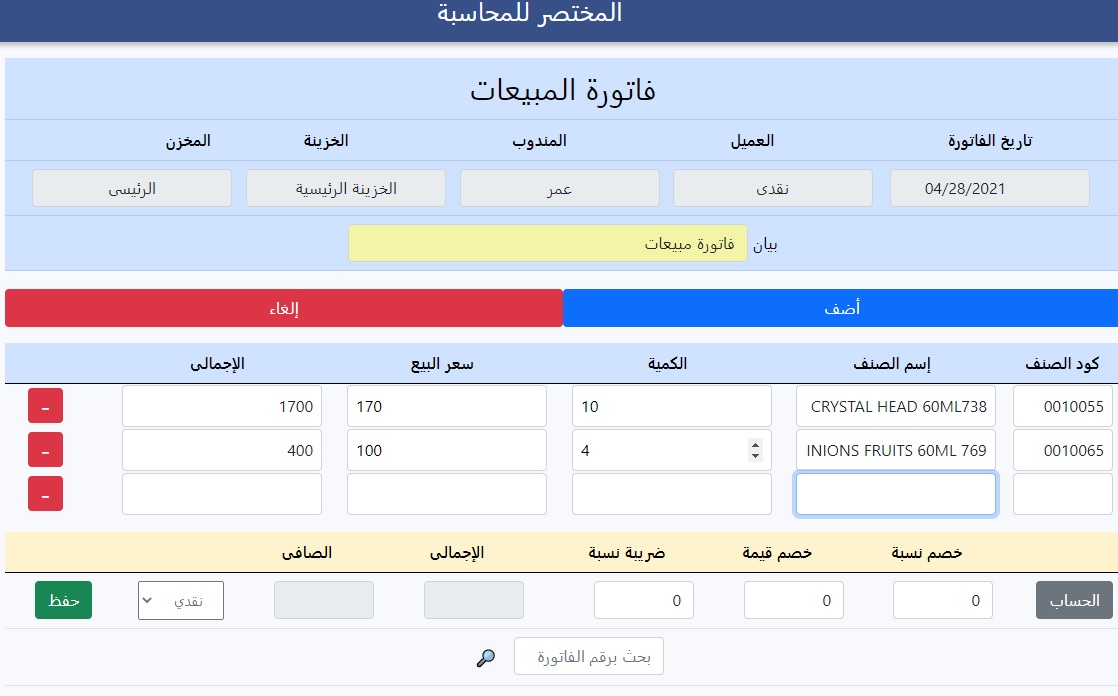Increase quantity using stepper on second row
Image resolution: width=1118 pixels, height=696 pixels.
pos(755,445)
